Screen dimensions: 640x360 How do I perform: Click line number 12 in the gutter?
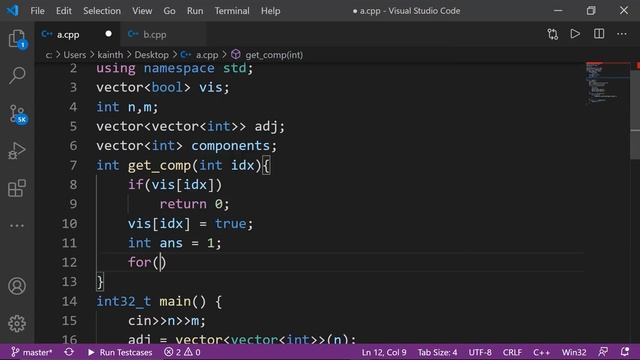pyautogui.click(x=69, y=262)
